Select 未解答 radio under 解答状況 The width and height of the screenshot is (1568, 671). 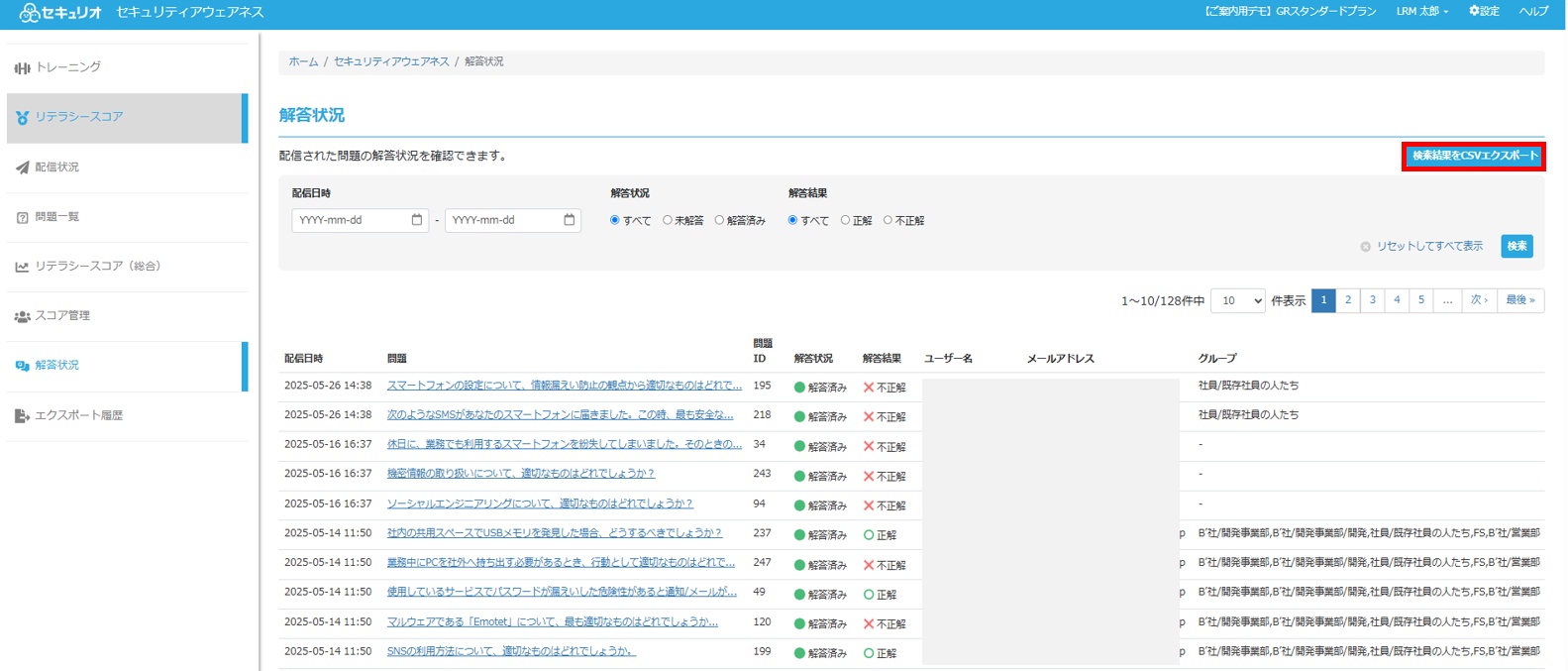(x=668, y=220)
